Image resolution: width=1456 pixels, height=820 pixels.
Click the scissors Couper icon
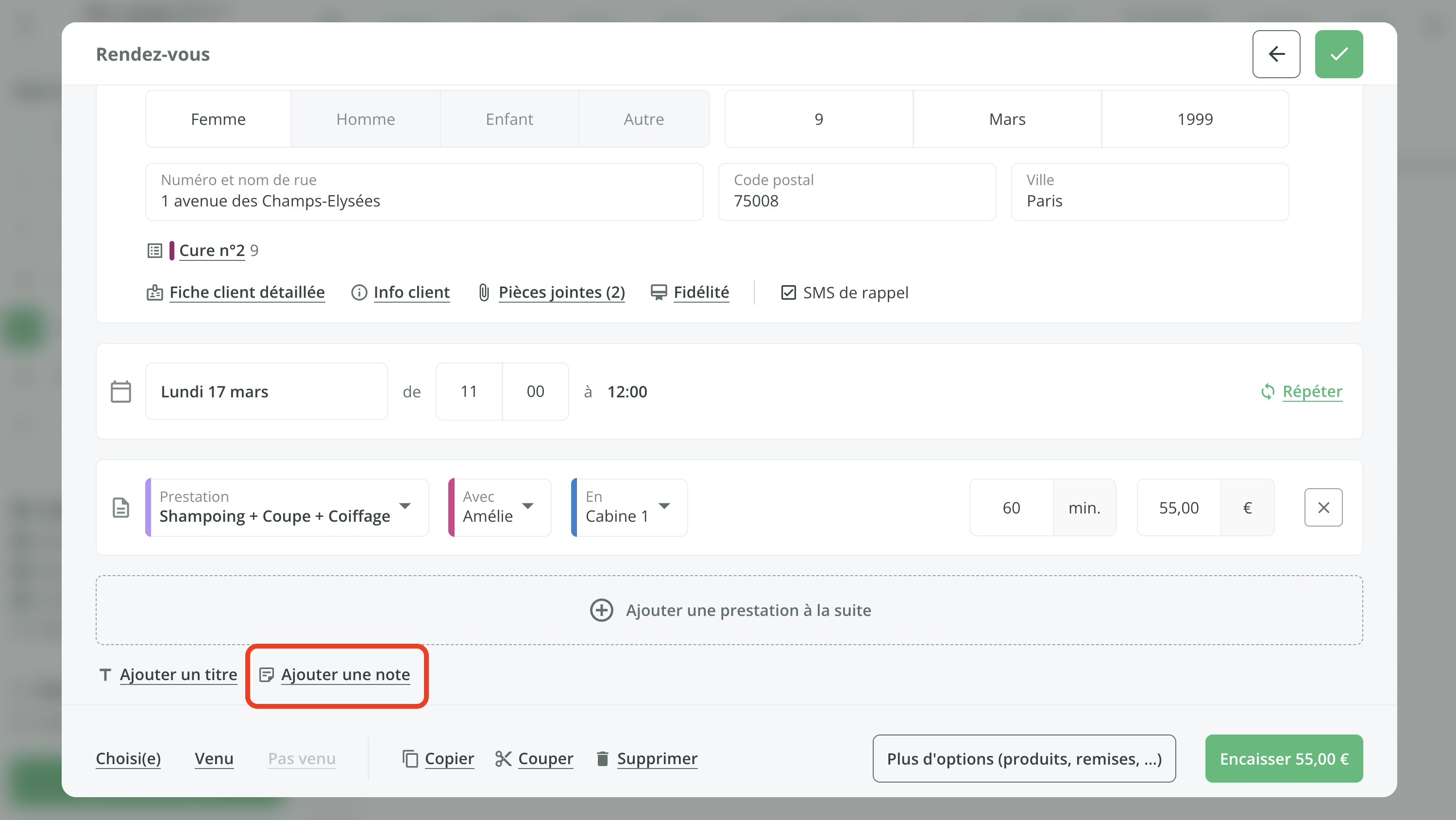coord(503,758)
